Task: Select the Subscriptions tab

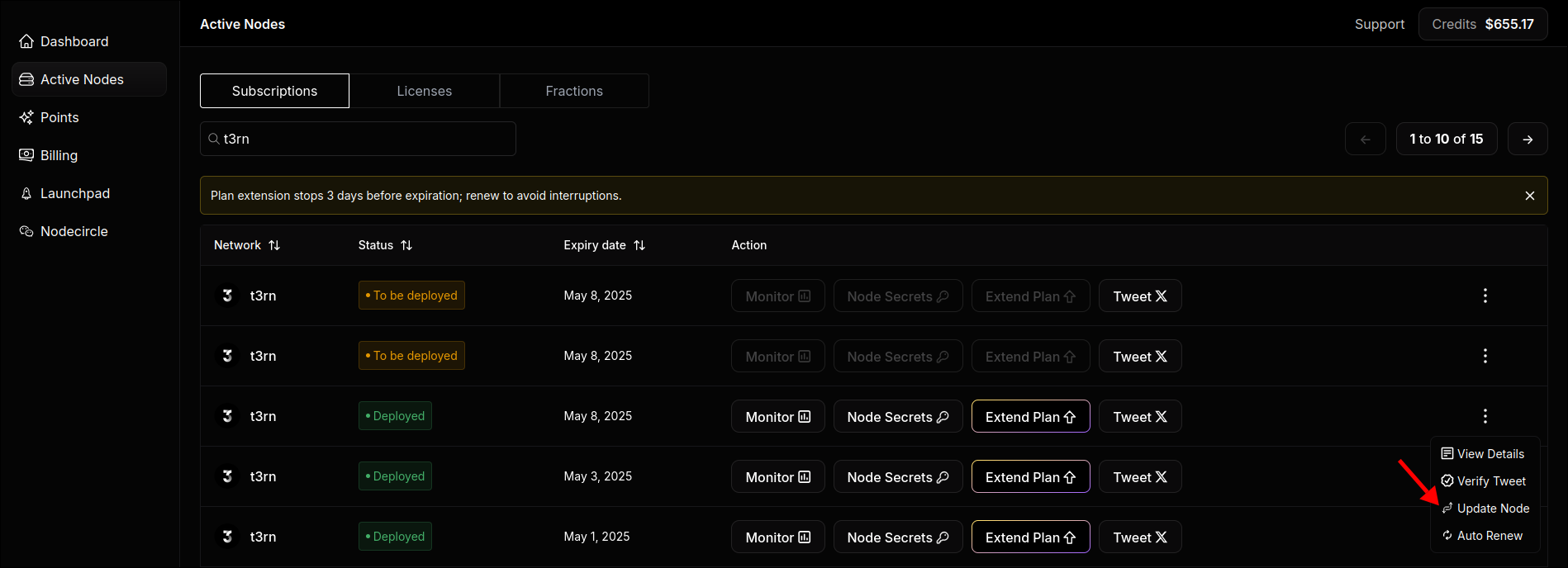Action: (x=274, y=91)
